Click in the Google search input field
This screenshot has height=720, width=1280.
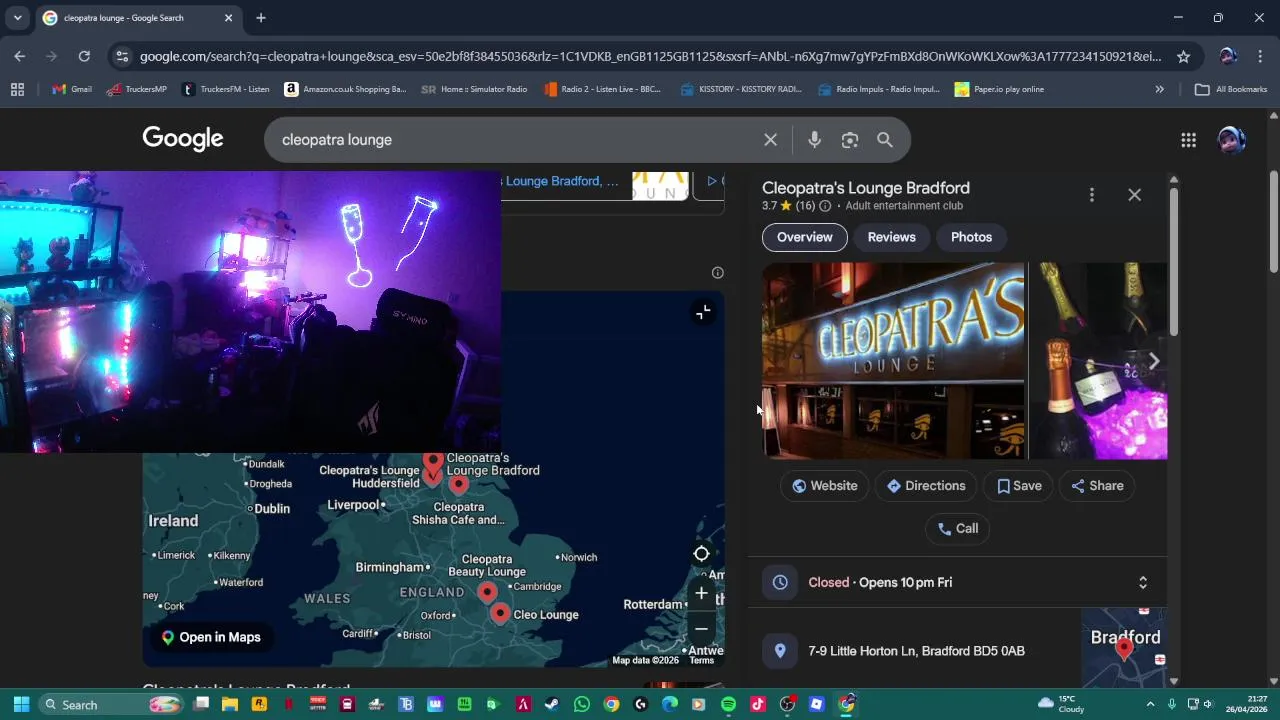[515, 140]
